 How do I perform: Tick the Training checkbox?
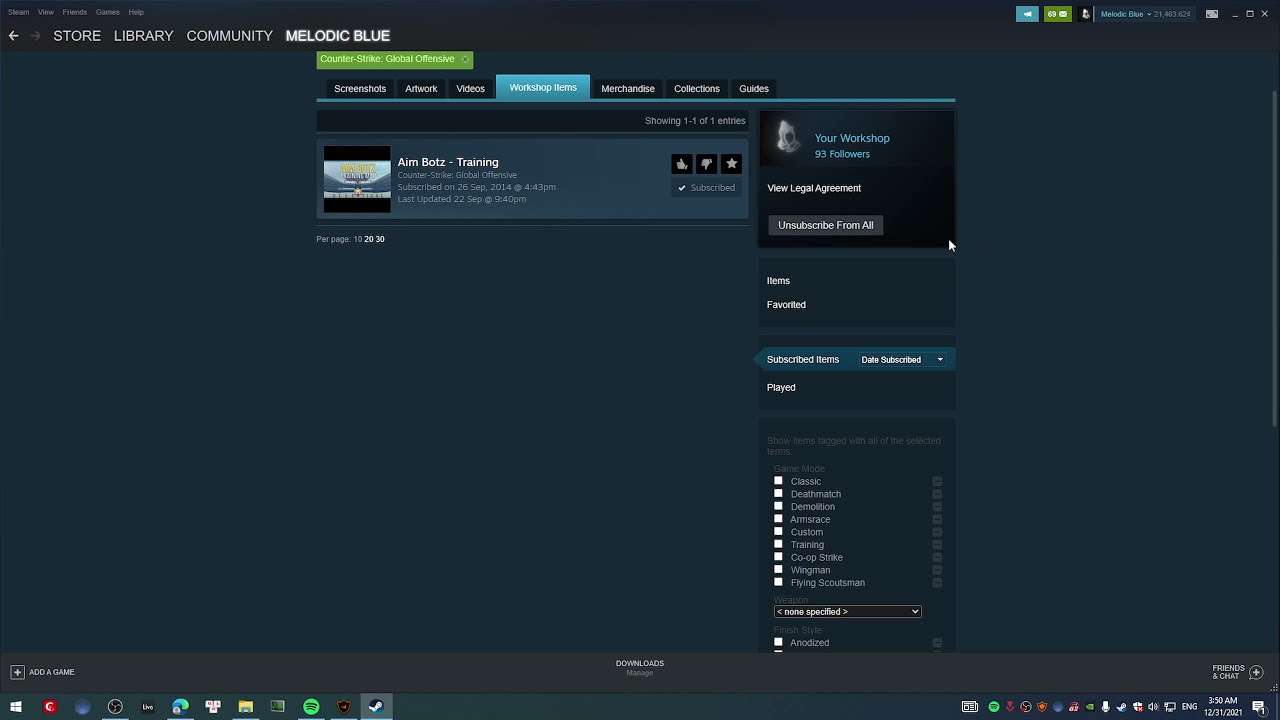(778, 544)
